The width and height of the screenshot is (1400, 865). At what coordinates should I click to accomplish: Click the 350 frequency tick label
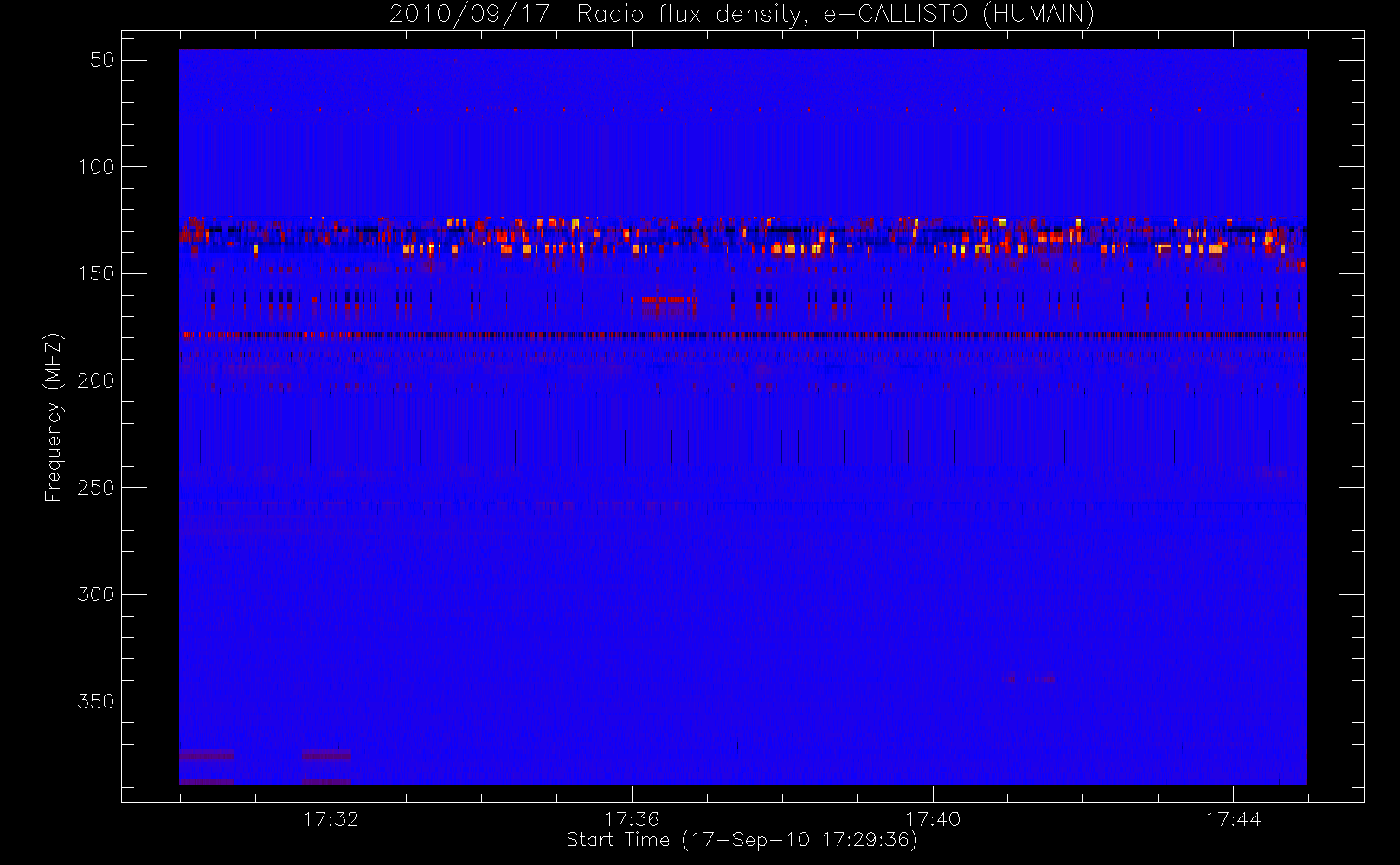tap(96, 702)
